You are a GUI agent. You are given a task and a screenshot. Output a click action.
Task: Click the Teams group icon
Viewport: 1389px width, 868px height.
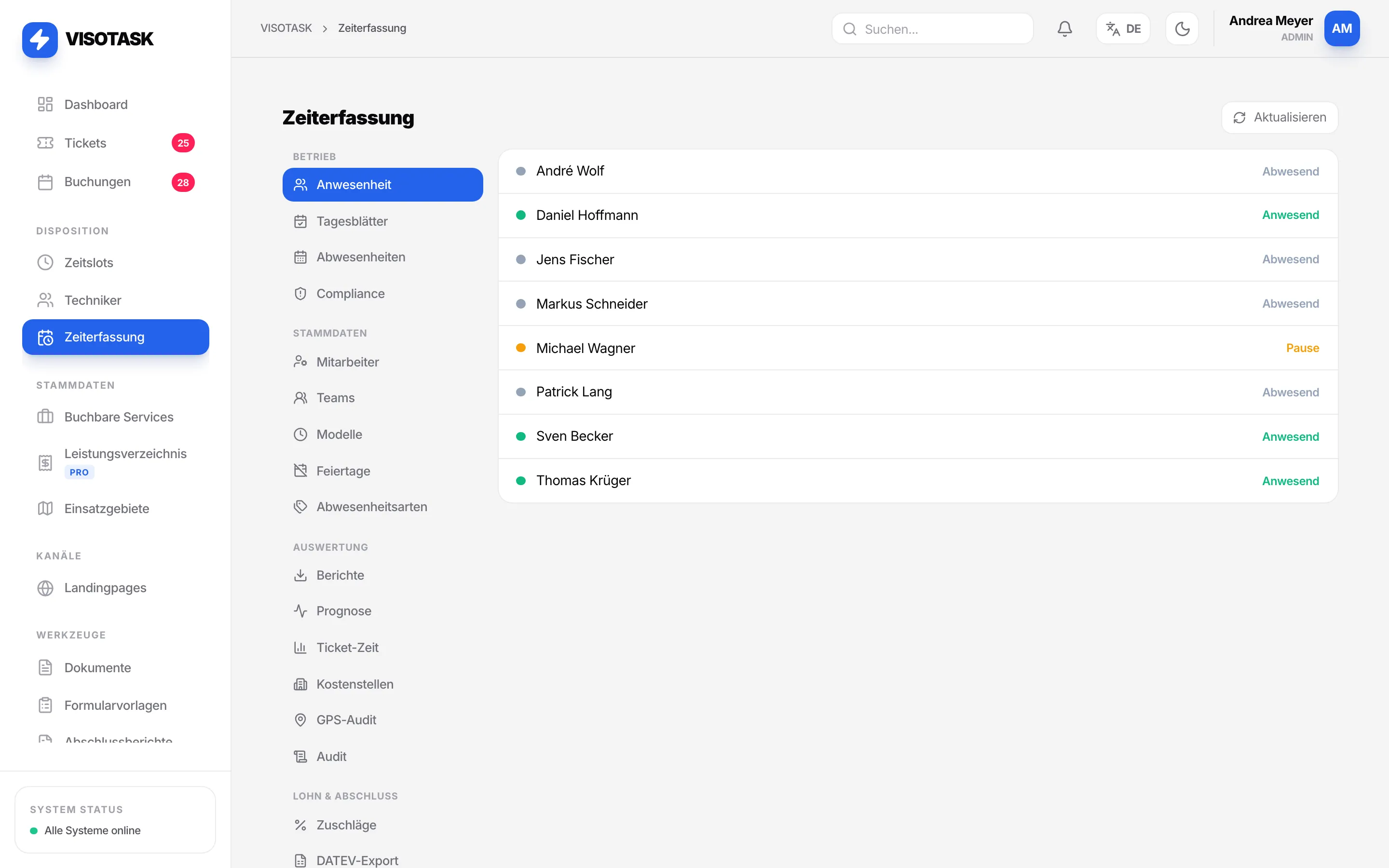tap(300, 398)
